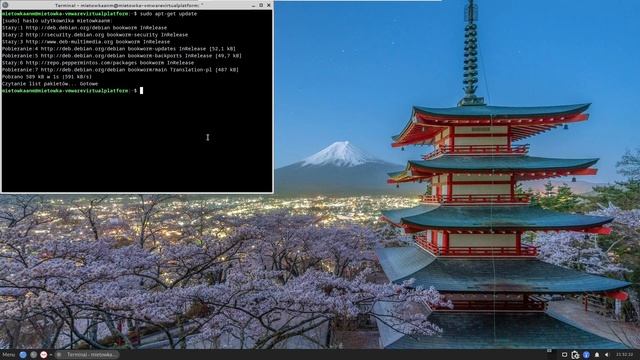Open the Terminal window menu icon in the title bar
The height and width of the screenshot is (360, 640).
coord(5,5)
